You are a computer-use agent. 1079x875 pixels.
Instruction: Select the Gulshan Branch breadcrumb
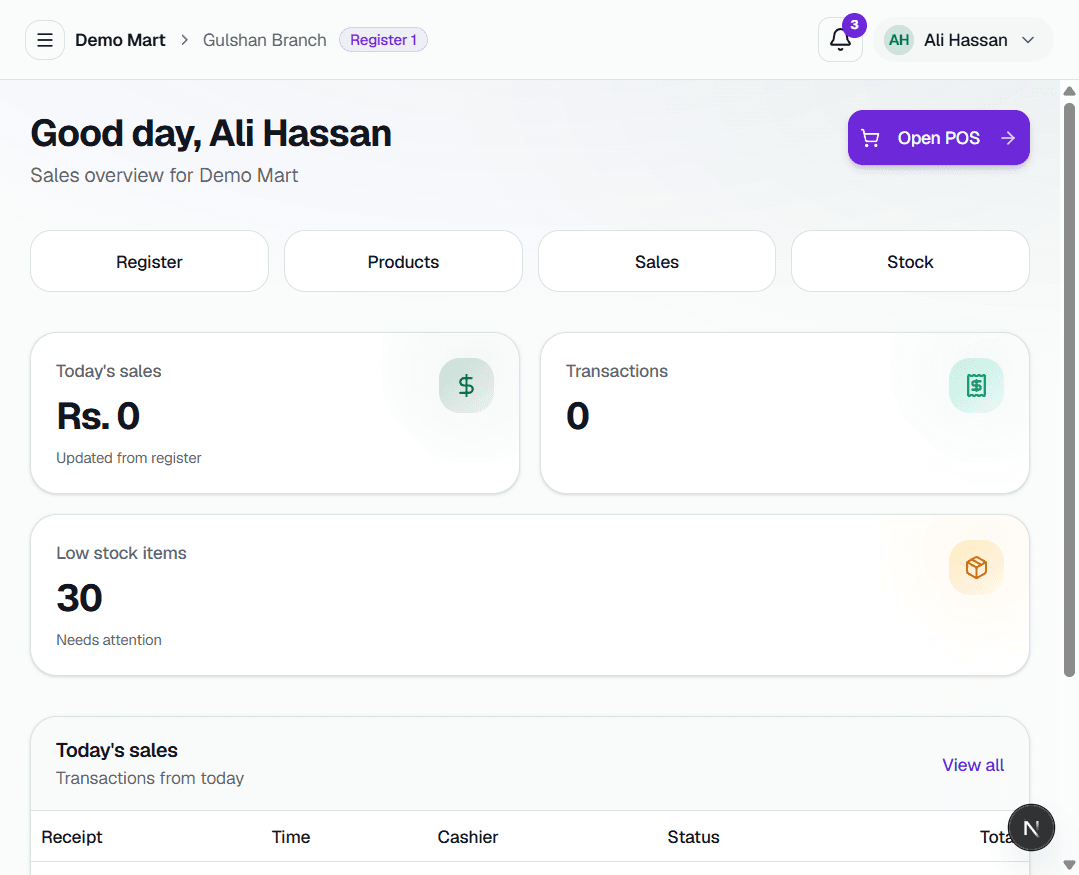pyautogui.click(x=264, y=40)
